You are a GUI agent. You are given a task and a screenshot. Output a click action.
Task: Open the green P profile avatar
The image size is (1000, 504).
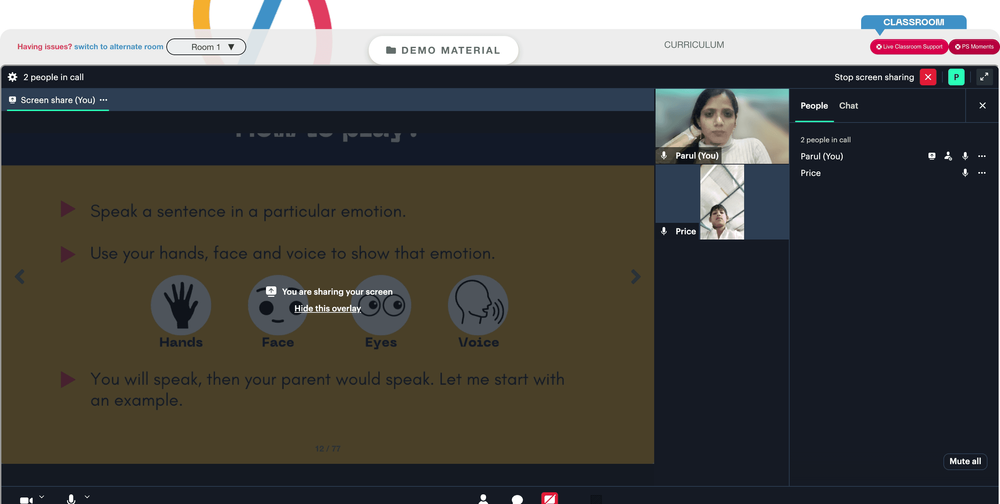click(x=956, y=77)
